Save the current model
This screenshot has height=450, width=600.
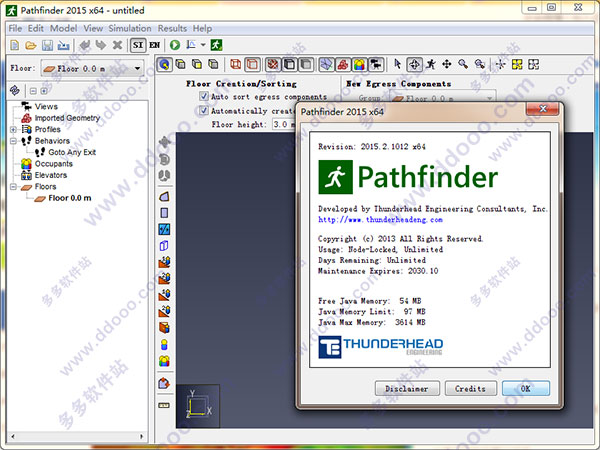pos(47,45)
